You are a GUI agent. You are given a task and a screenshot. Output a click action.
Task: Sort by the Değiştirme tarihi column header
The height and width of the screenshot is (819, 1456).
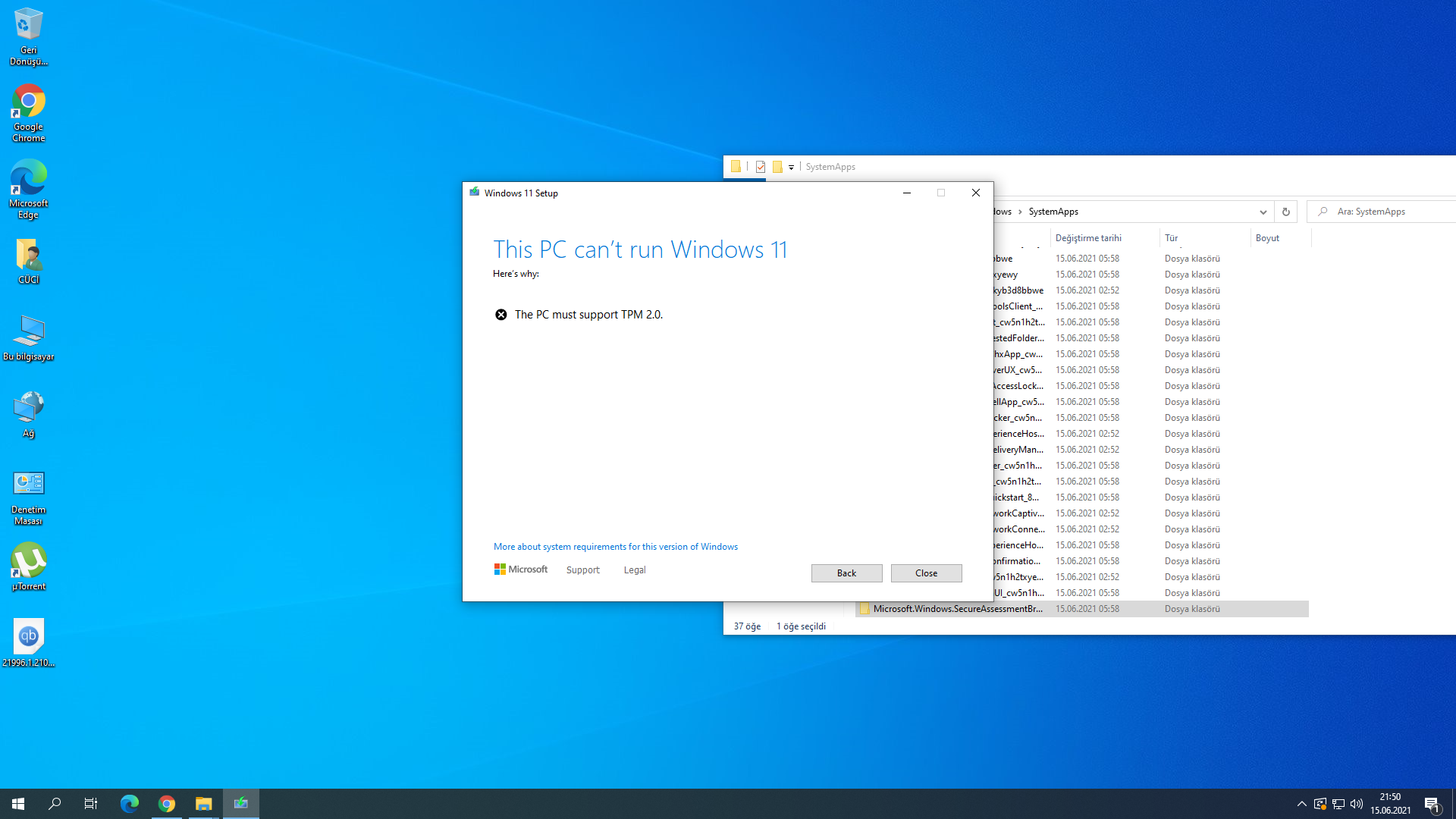(x=1104, y=238)
